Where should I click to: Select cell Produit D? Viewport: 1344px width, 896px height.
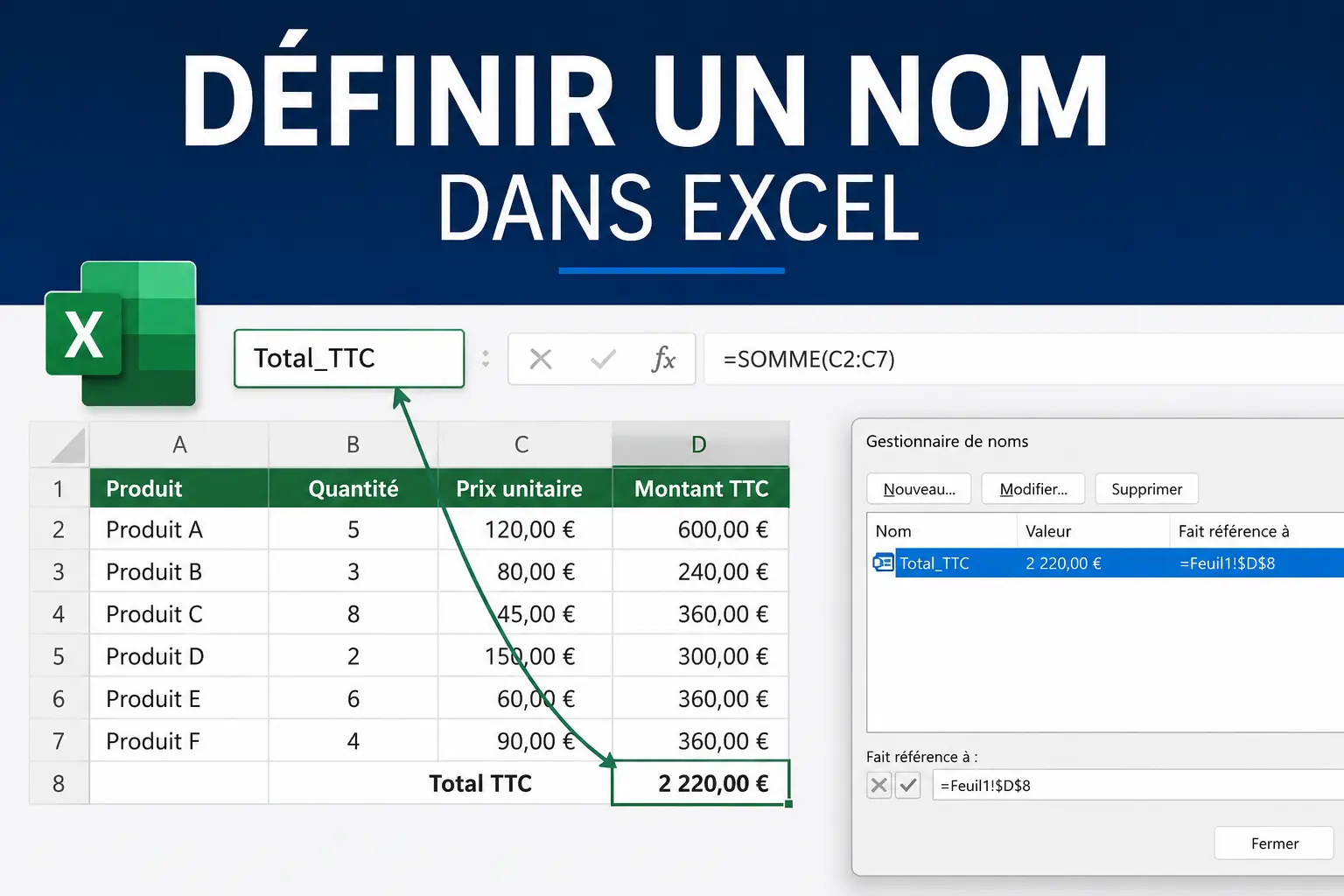coord(179,656)
